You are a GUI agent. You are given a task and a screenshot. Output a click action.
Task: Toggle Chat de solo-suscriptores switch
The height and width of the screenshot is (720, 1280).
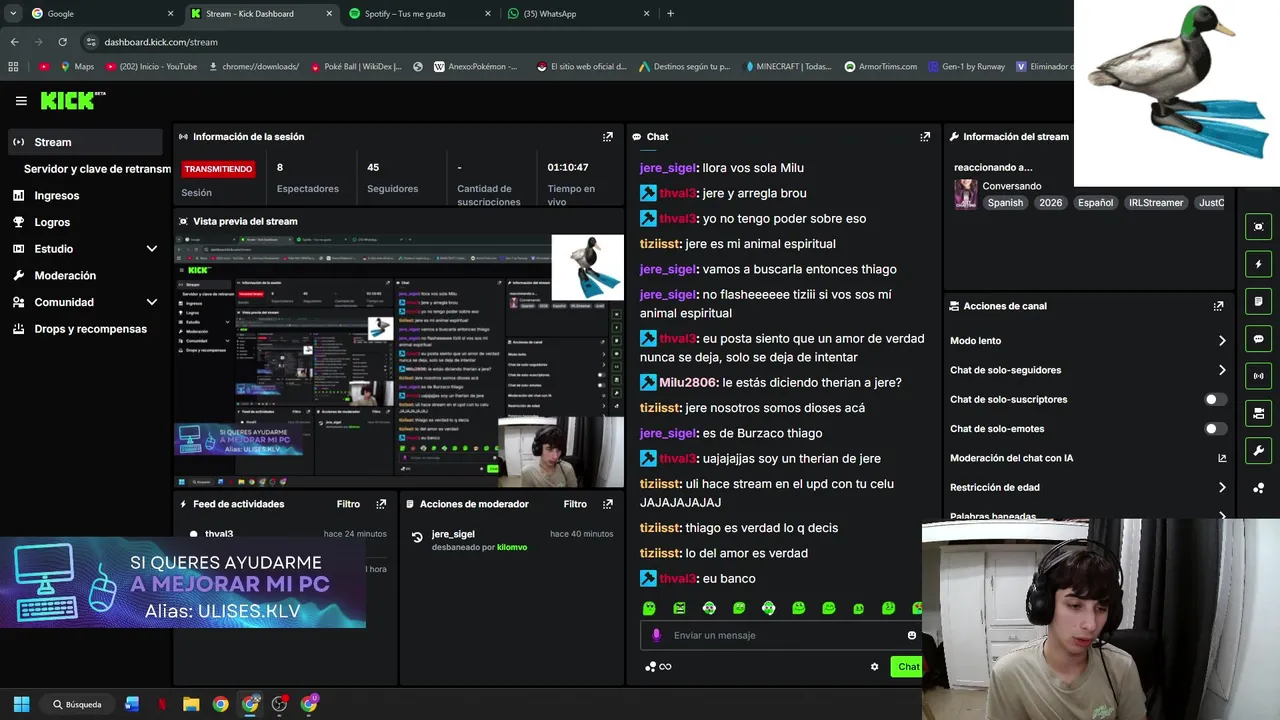pyautogui.click(x=1215, y=399)
